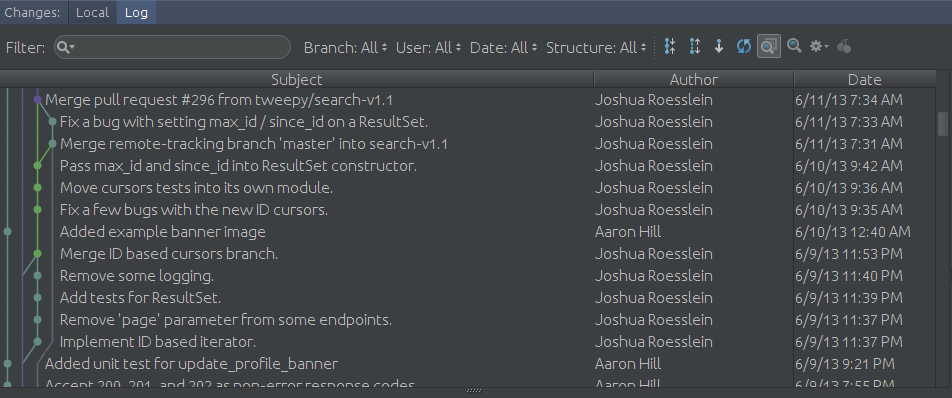The height and width of the screenshot is (398, 952).
Task: Refresh the commit log
Action: coord(744,47)
